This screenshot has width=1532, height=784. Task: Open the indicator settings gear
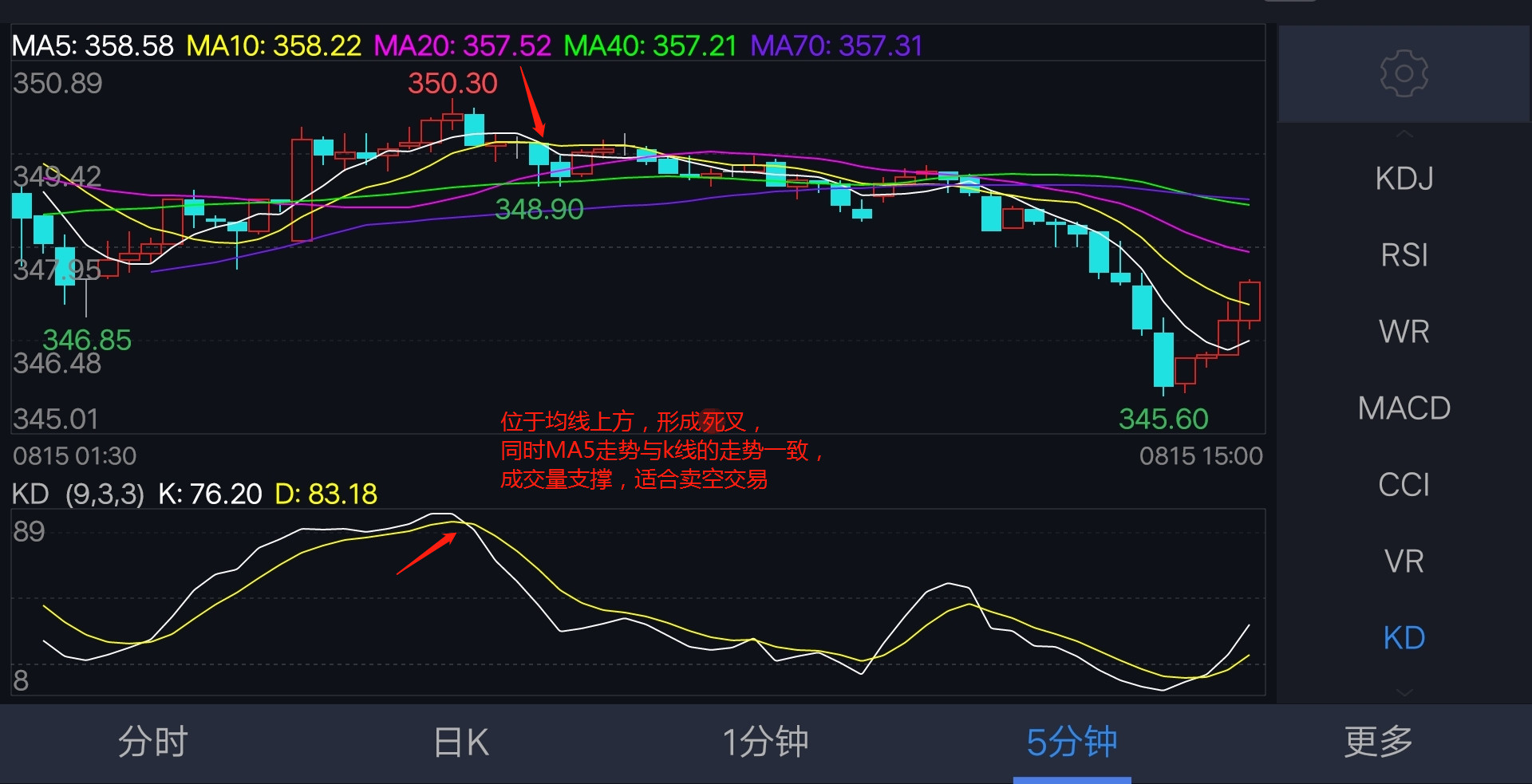click(x=1403, y=73)
